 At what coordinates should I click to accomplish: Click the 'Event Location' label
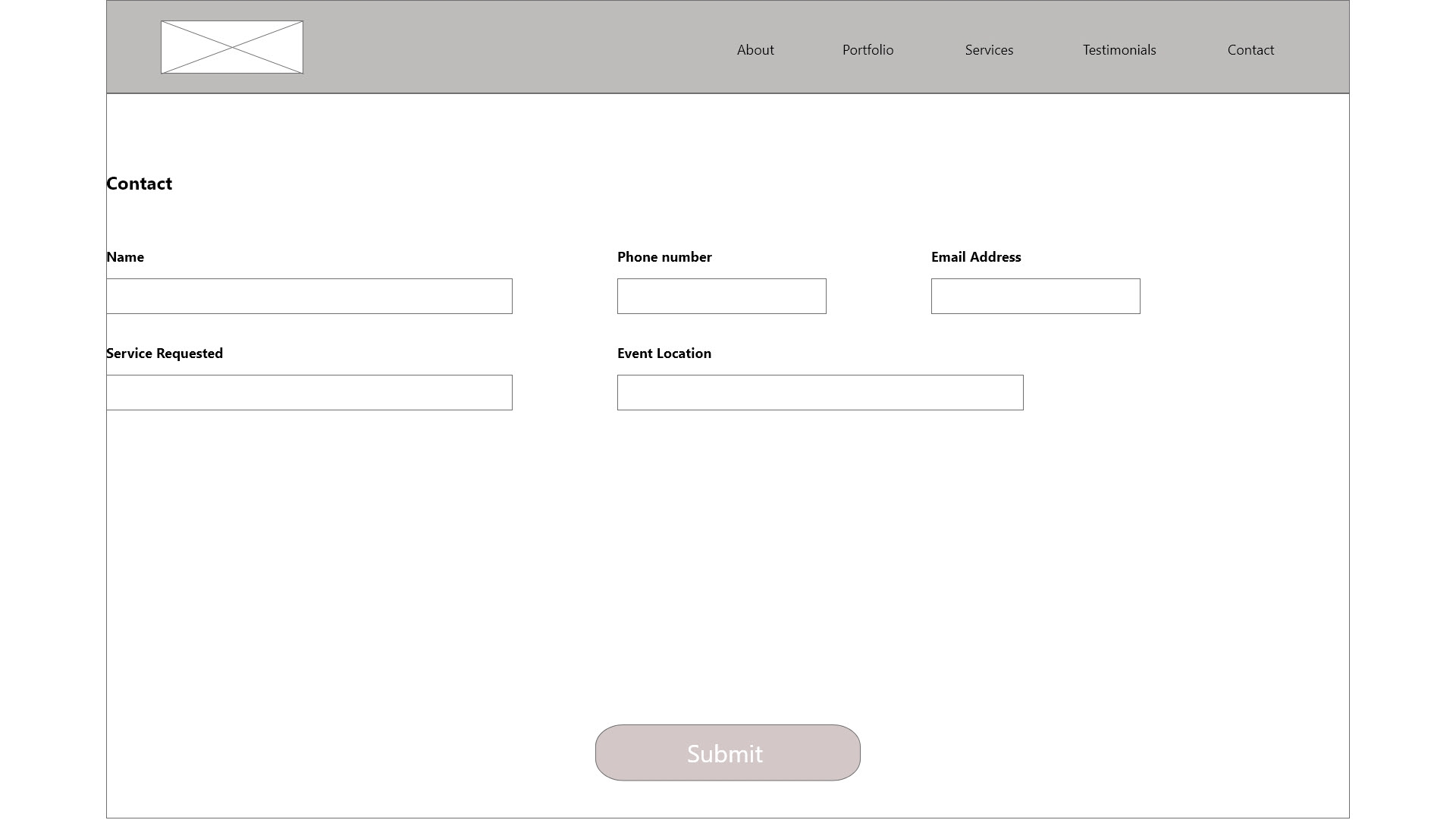[664, 353]
